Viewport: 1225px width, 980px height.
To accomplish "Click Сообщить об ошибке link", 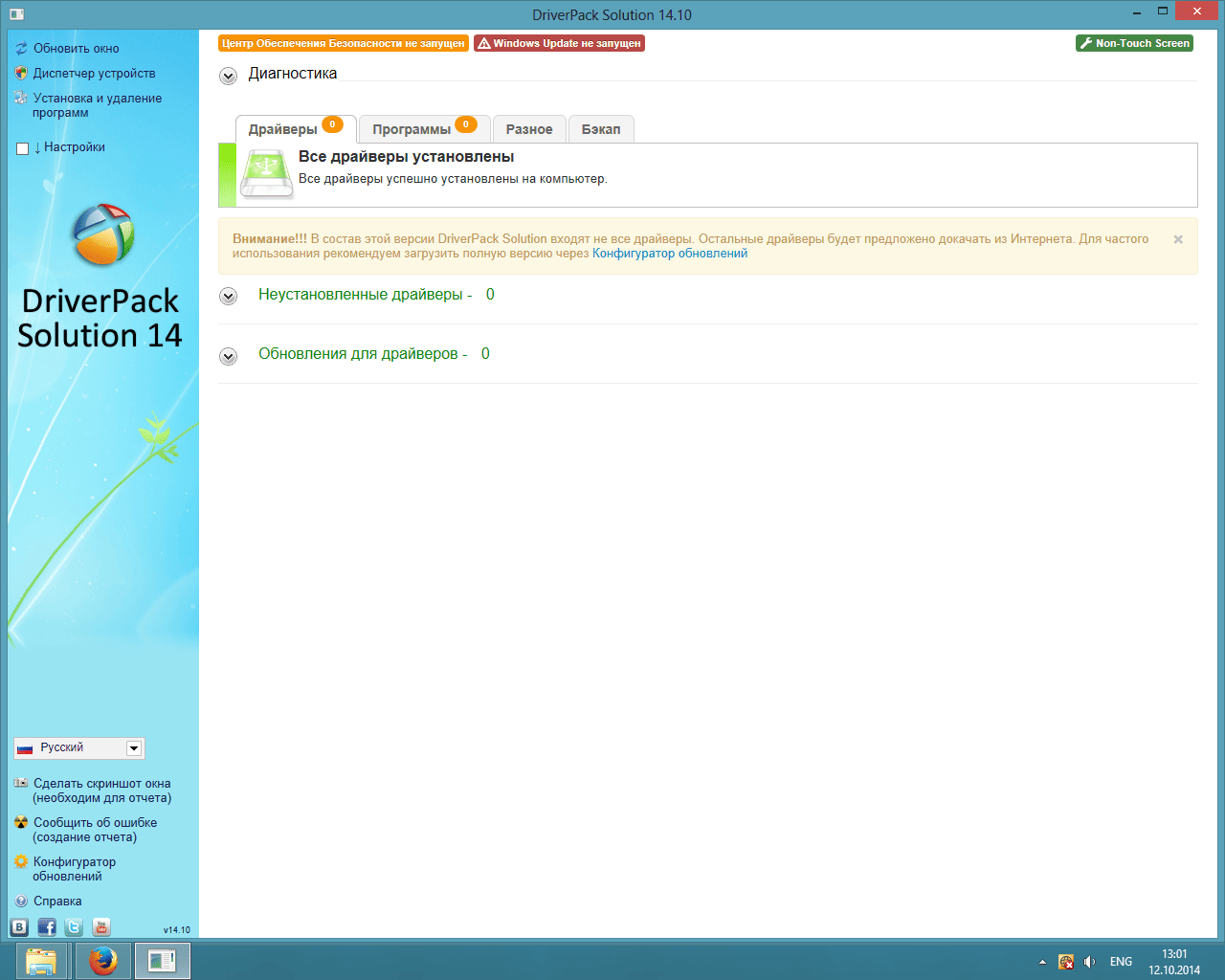I will 95,830.
